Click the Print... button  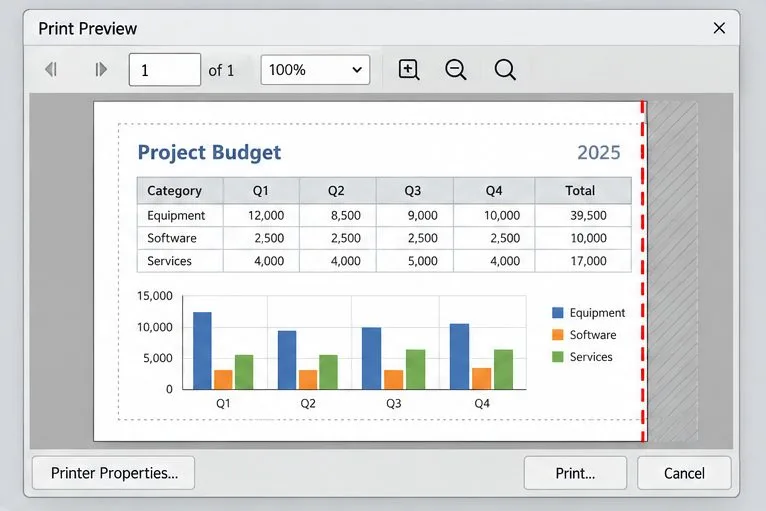[575, 473]
